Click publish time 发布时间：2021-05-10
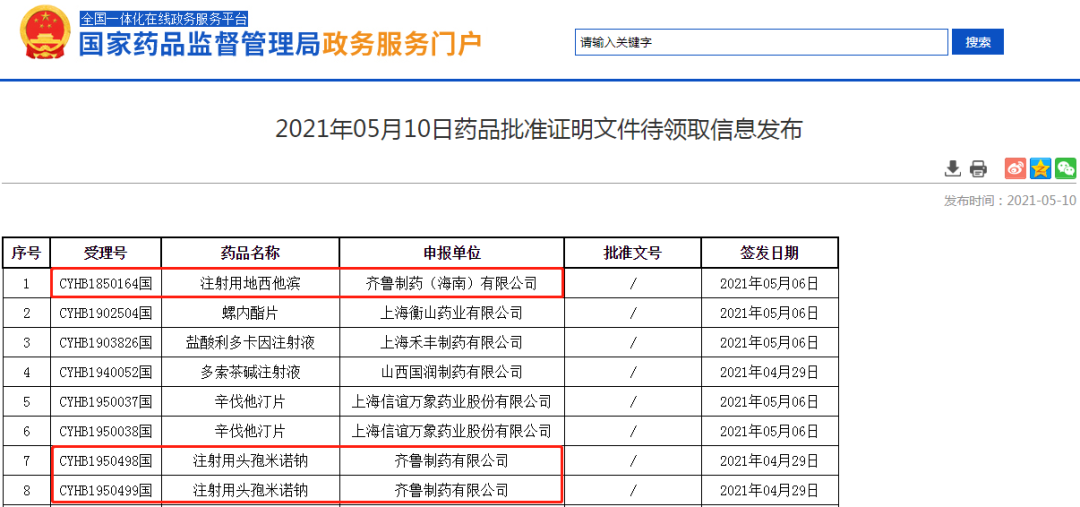Image resolution: width=1080 pixels, height=507 pixels. click(1010, 200)
